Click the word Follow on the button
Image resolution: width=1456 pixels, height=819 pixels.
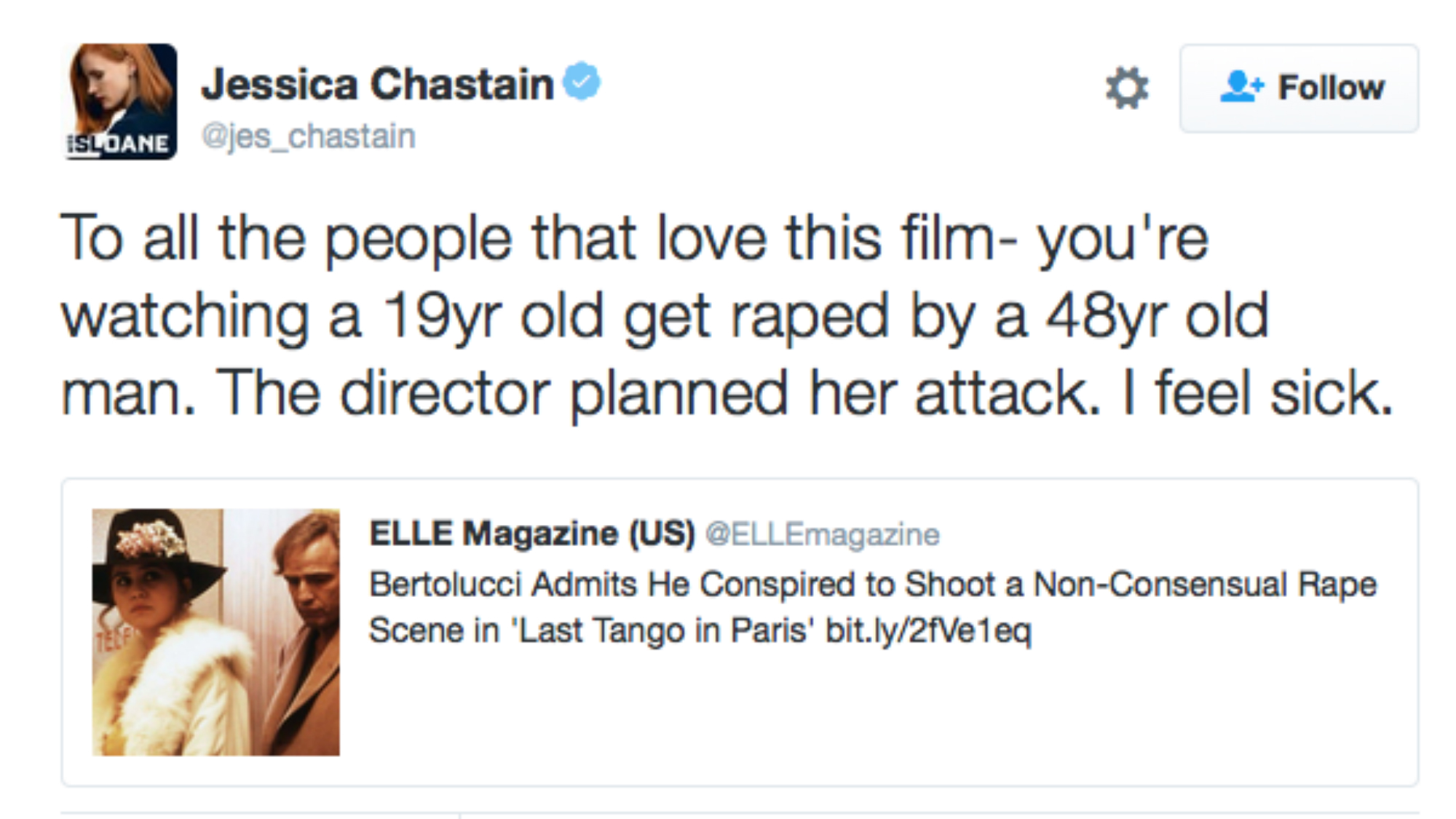[1331, 88]
